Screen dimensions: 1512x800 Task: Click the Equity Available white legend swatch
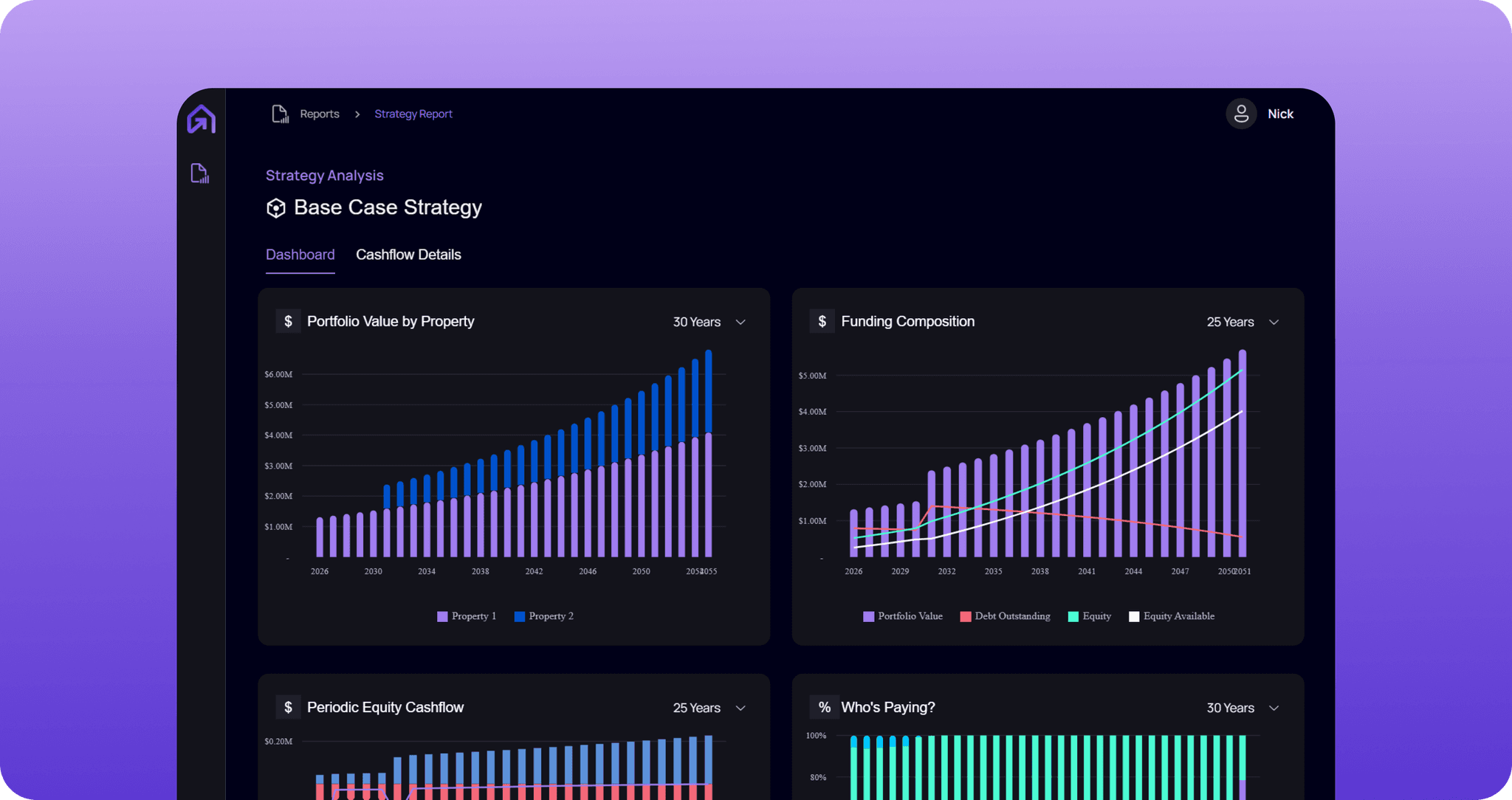1134,616
